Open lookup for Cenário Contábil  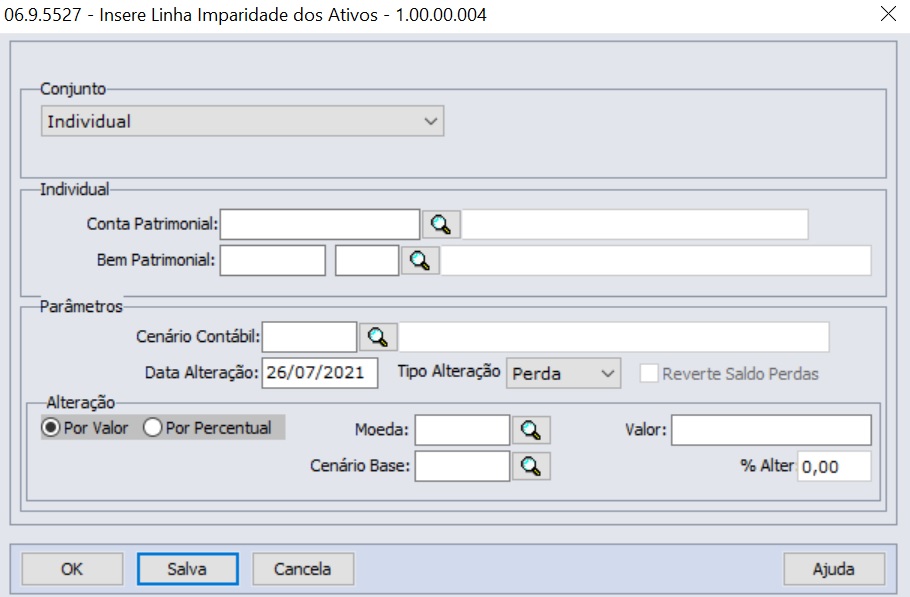click(x=378, y=337)
